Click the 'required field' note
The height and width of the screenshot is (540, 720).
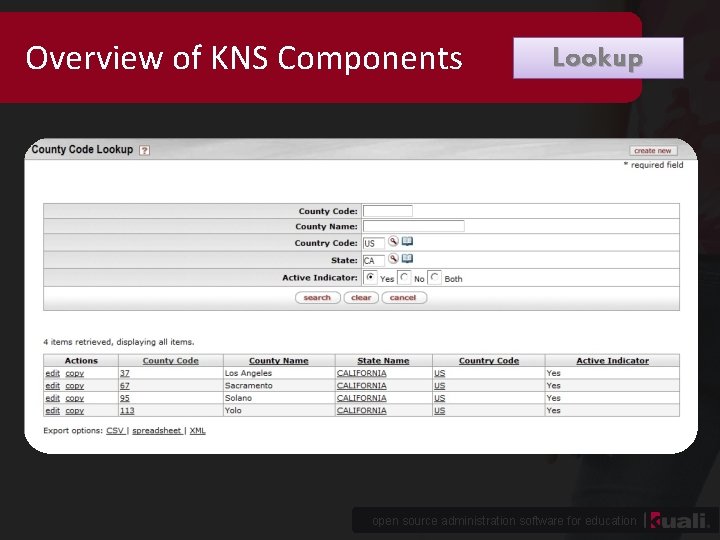(x=653, y=165)
